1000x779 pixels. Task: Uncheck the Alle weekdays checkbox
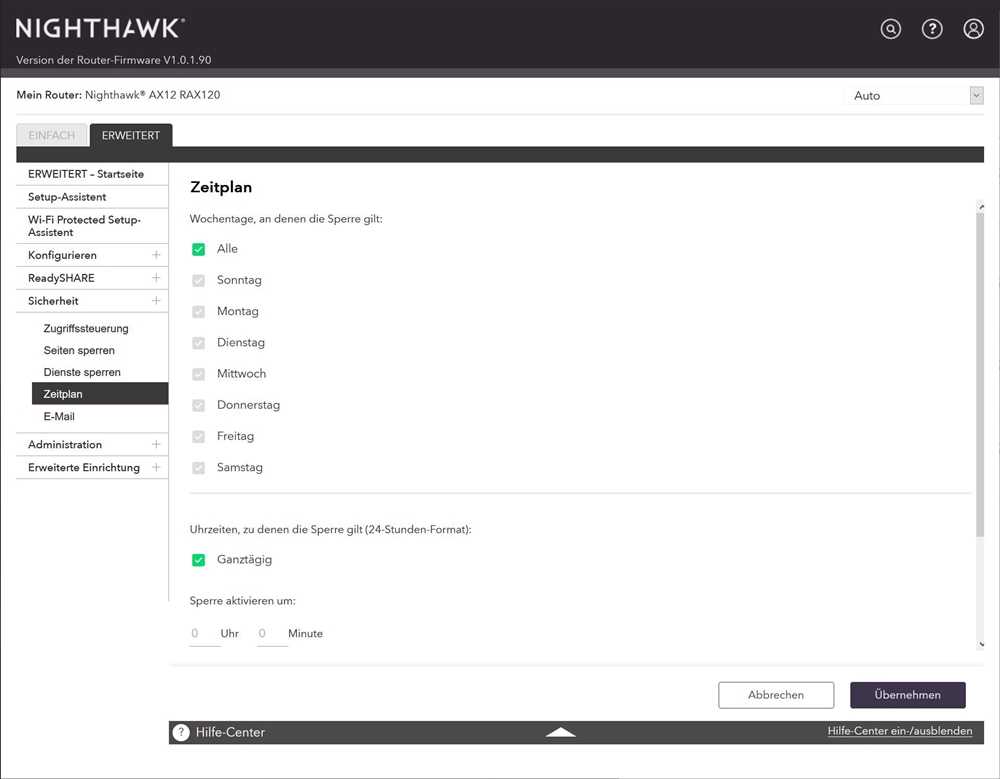198,249
